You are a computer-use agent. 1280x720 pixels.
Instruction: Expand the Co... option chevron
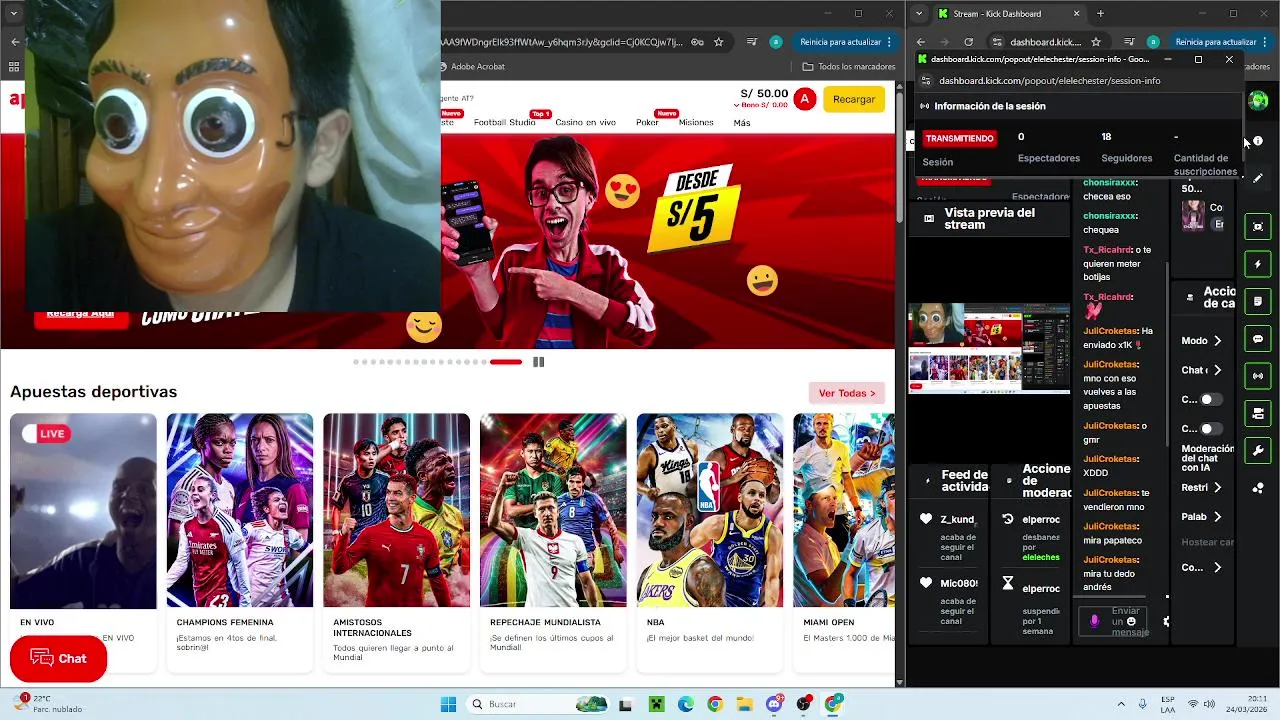click(1217, 567)
